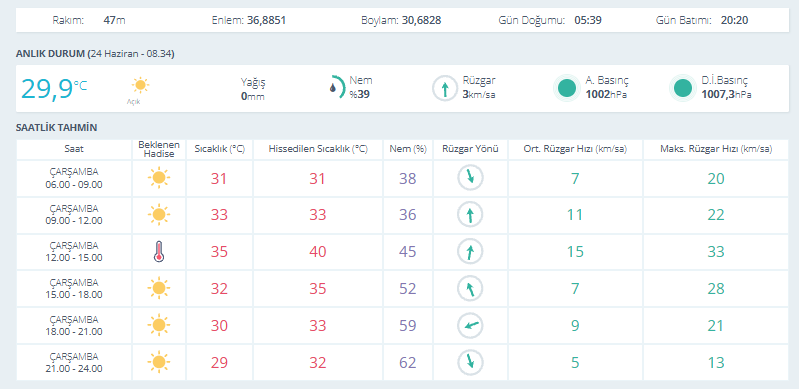799x389 pixels.
Task: Click the Sıcaklık (°C) column header
Action: 220,149
